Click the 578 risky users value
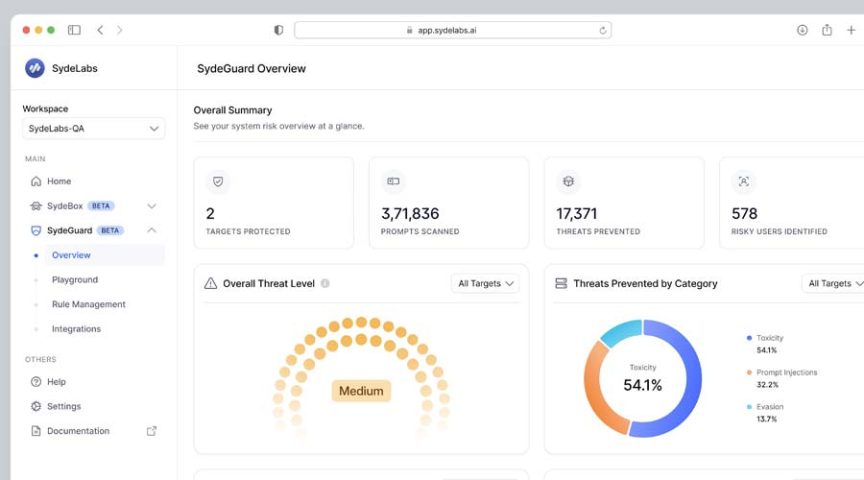 click(744, 213)
